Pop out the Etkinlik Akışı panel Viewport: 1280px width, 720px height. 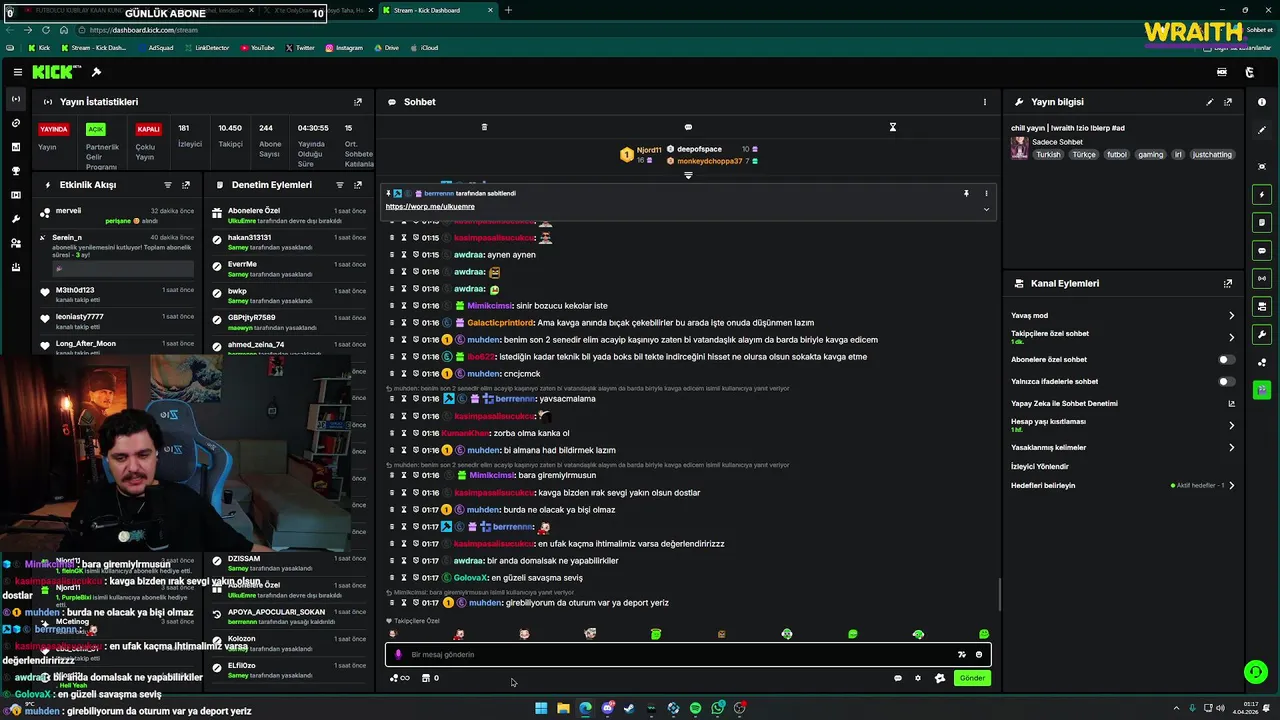coord(186,185)
